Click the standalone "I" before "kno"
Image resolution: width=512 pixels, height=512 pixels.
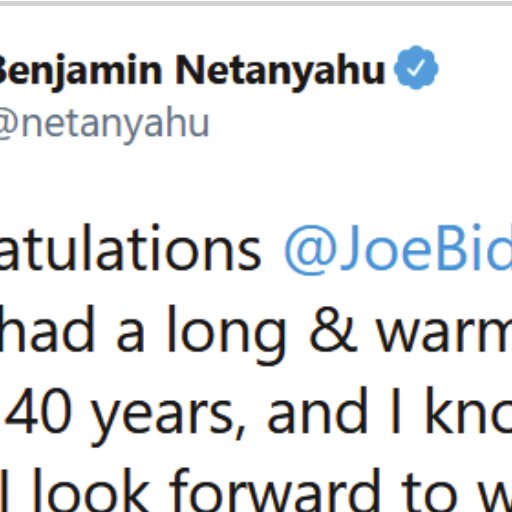396,411
